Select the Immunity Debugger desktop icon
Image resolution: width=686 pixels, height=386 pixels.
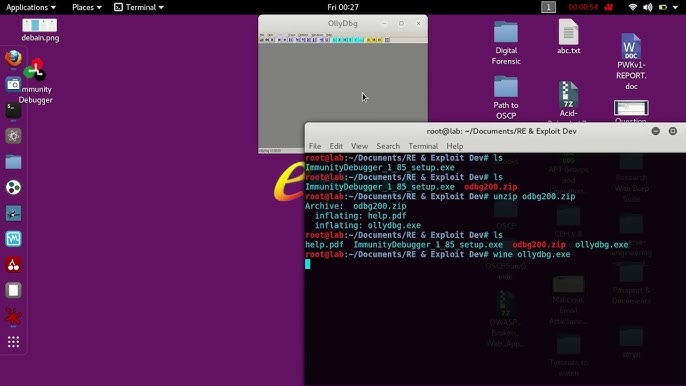[35, 81]
